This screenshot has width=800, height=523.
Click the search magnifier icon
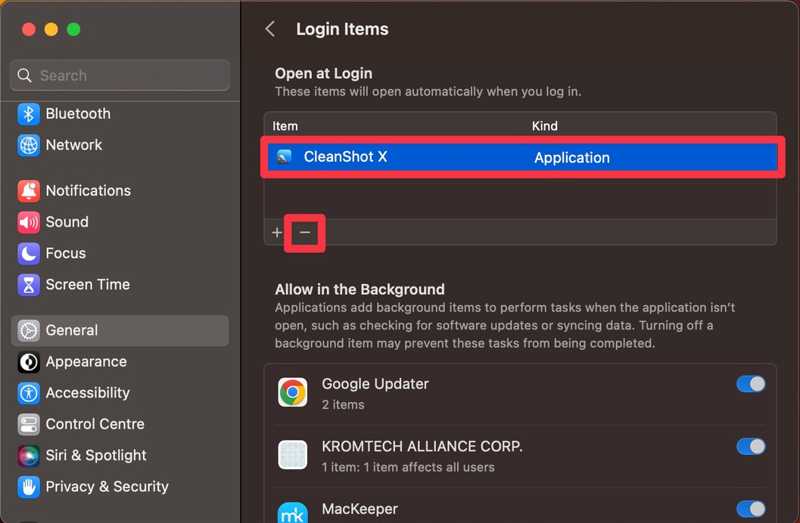(24, 76)
